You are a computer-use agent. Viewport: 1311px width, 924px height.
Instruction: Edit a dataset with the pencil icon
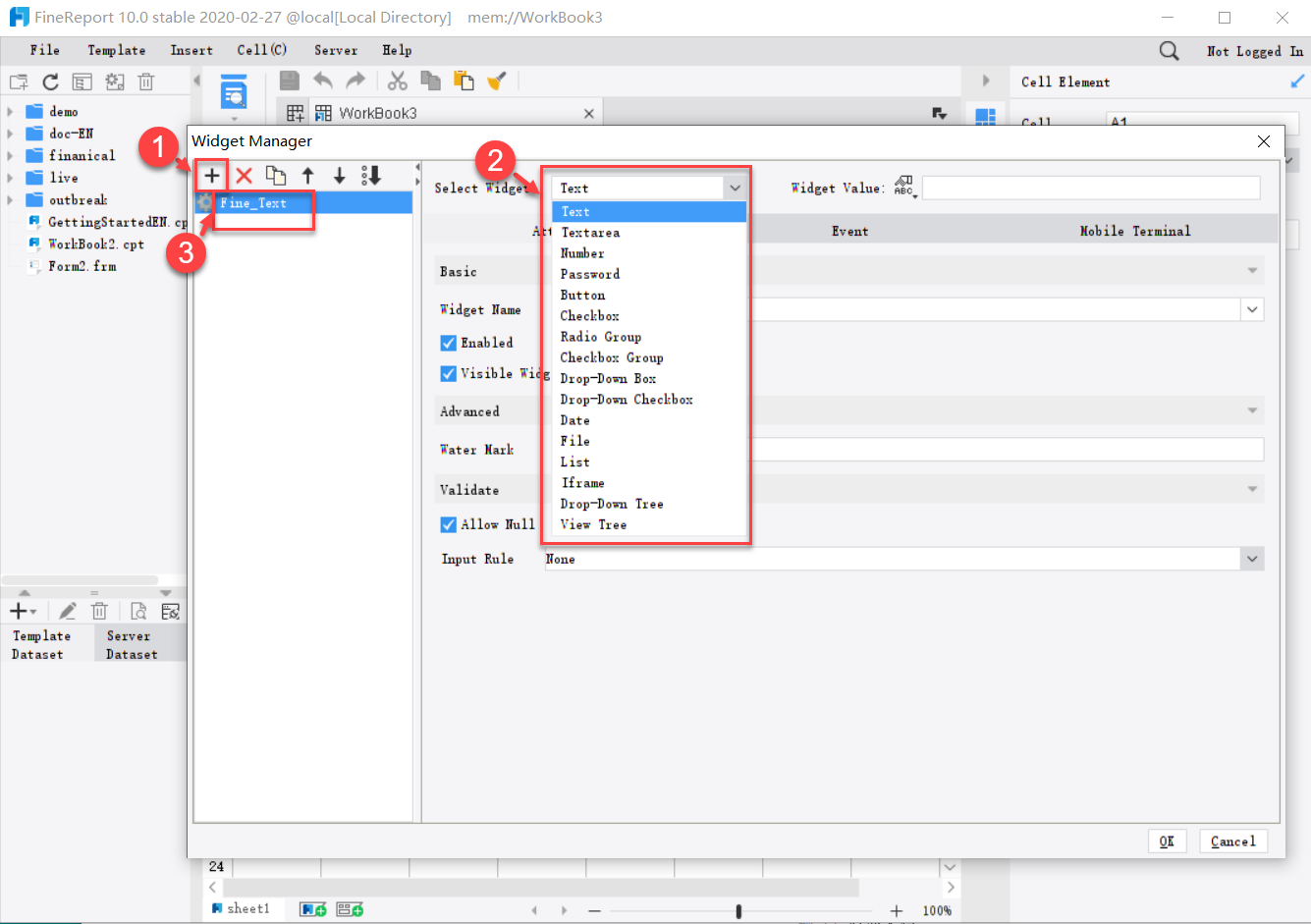(67, 610)
